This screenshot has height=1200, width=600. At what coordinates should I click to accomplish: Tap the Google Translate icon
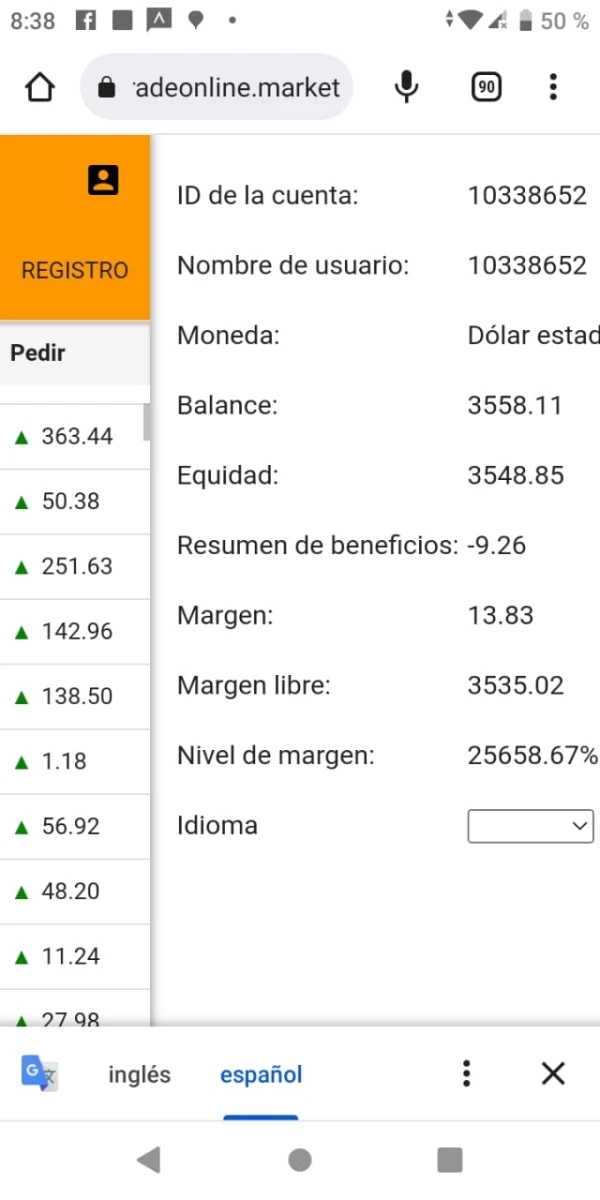(41, 1074)
